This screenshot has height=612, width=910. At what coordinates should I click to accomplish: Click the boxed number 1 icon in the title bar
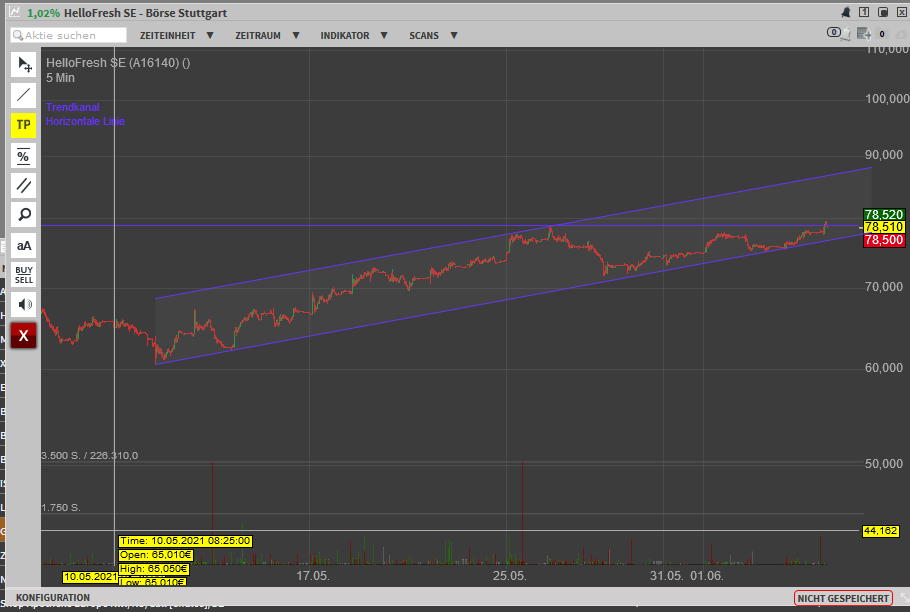864,12
